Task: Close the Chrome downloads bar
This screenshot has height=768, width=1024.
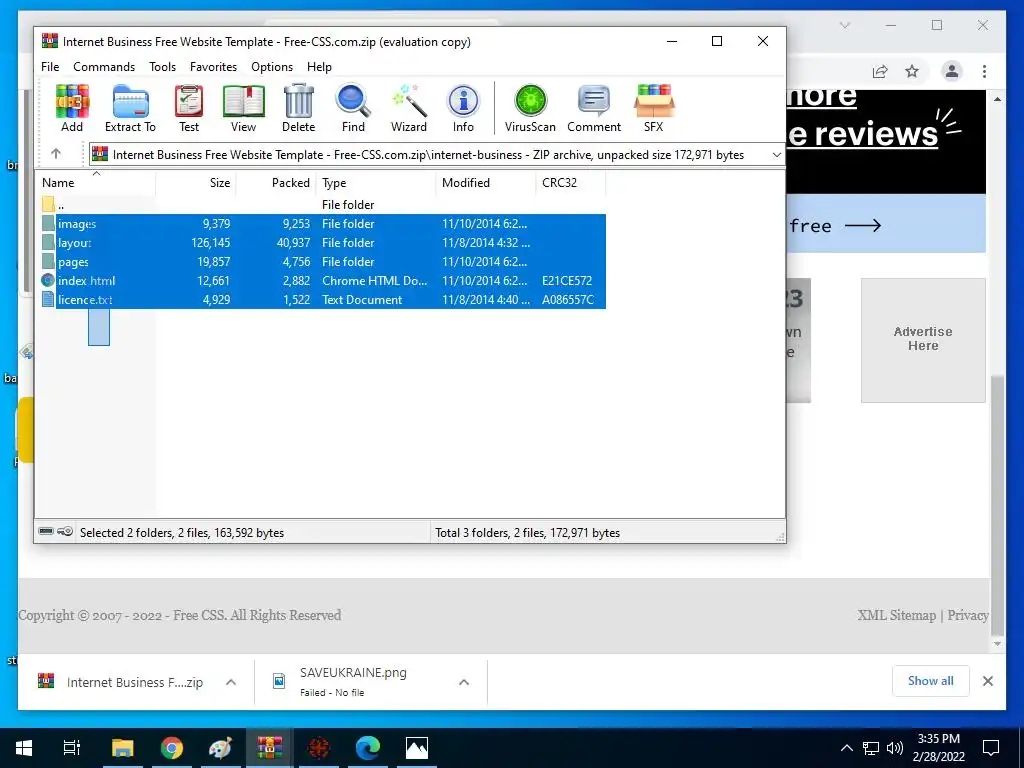Action: coord(988,681)
